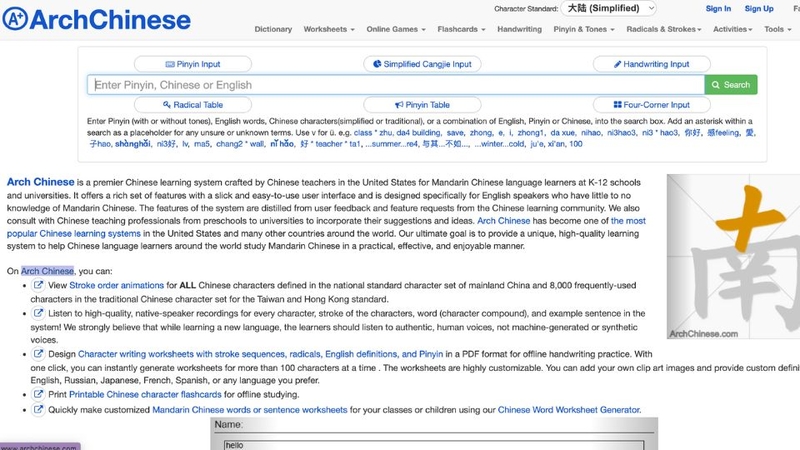800x450 pixels.
Task: Expand the Flashcards menu
Action: (x=461, y=29)
